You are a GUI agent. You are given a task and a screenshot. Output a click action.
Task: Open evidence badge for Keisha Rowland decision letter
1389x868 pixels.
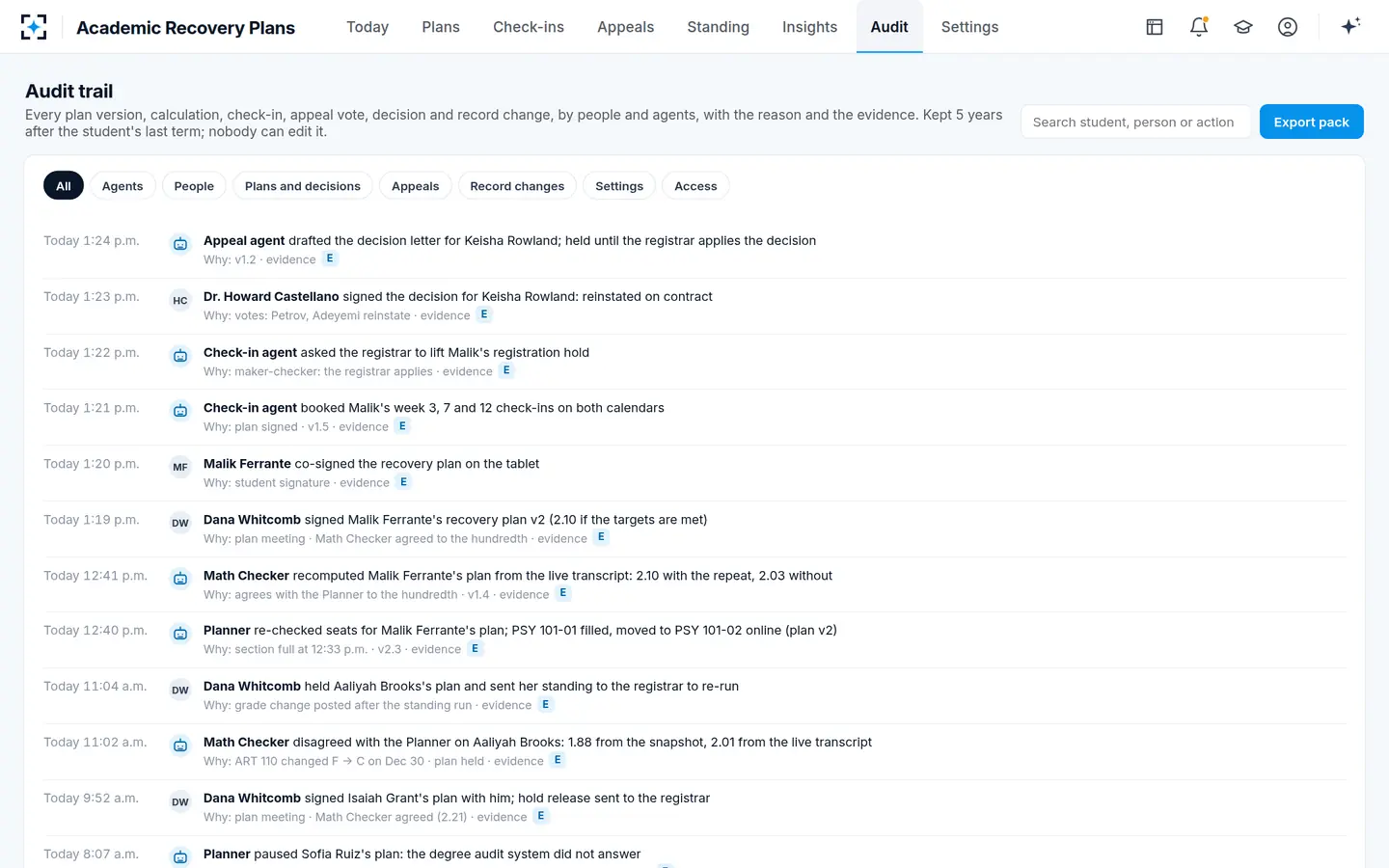pyautogui.click(x=330, y=258)
